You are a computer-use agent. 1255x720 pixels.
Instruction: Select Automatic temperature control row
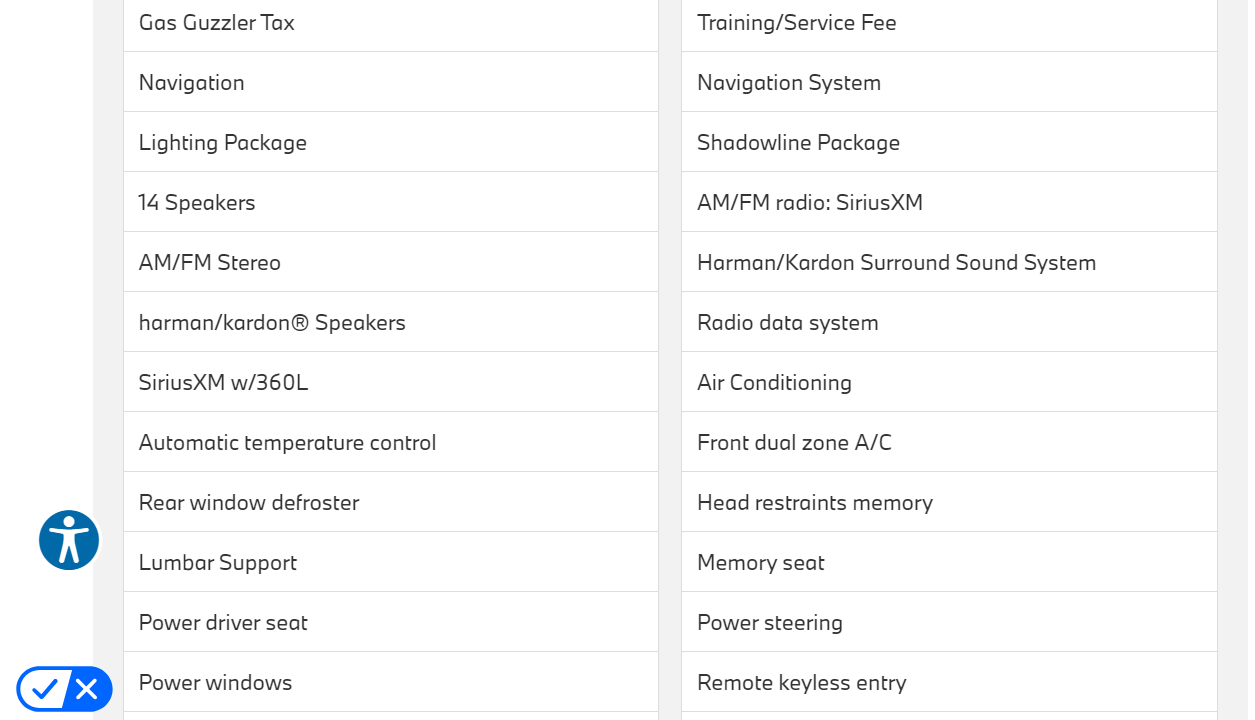[287, 442]
